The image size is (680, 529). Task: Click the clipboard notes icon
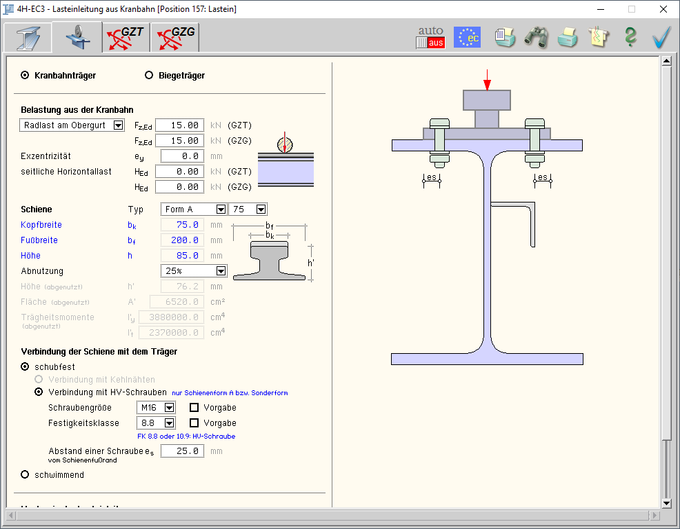599,37
